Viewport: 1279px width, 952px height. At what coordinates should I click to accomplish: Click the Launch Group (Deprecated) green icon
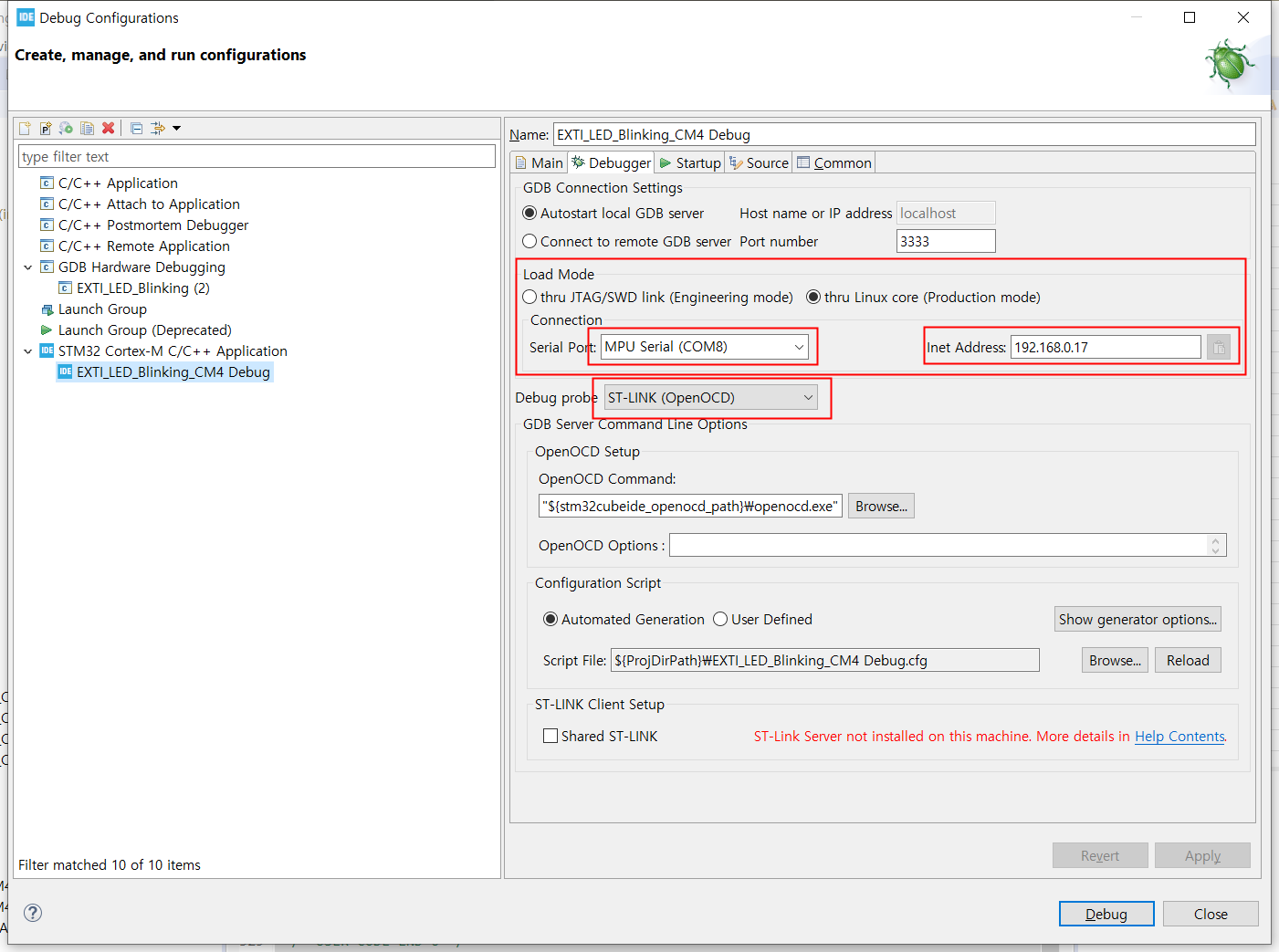47,330
